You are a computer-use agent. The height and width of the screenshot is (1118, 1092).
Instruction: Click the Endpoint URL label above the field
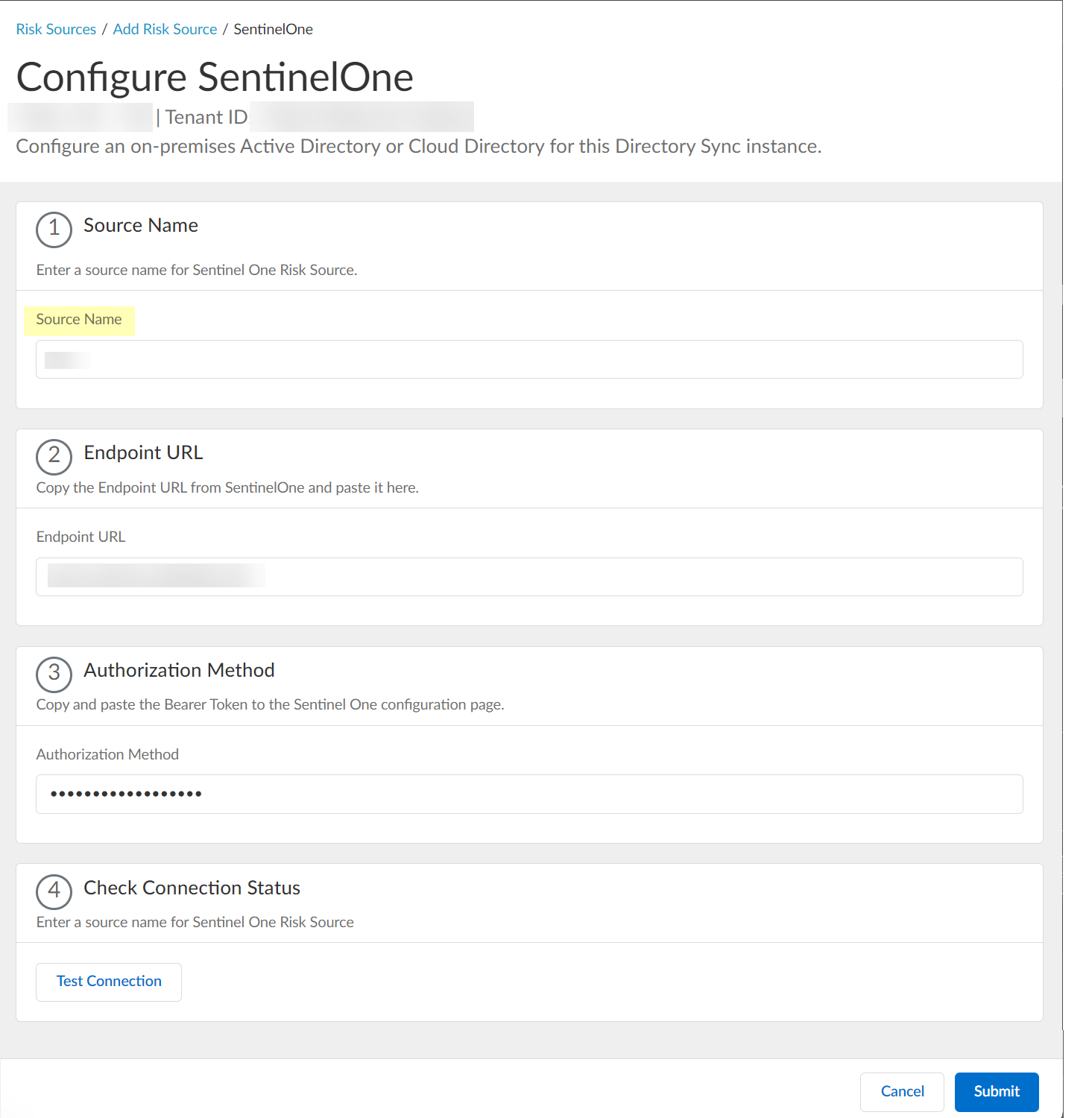pos(81,537)
